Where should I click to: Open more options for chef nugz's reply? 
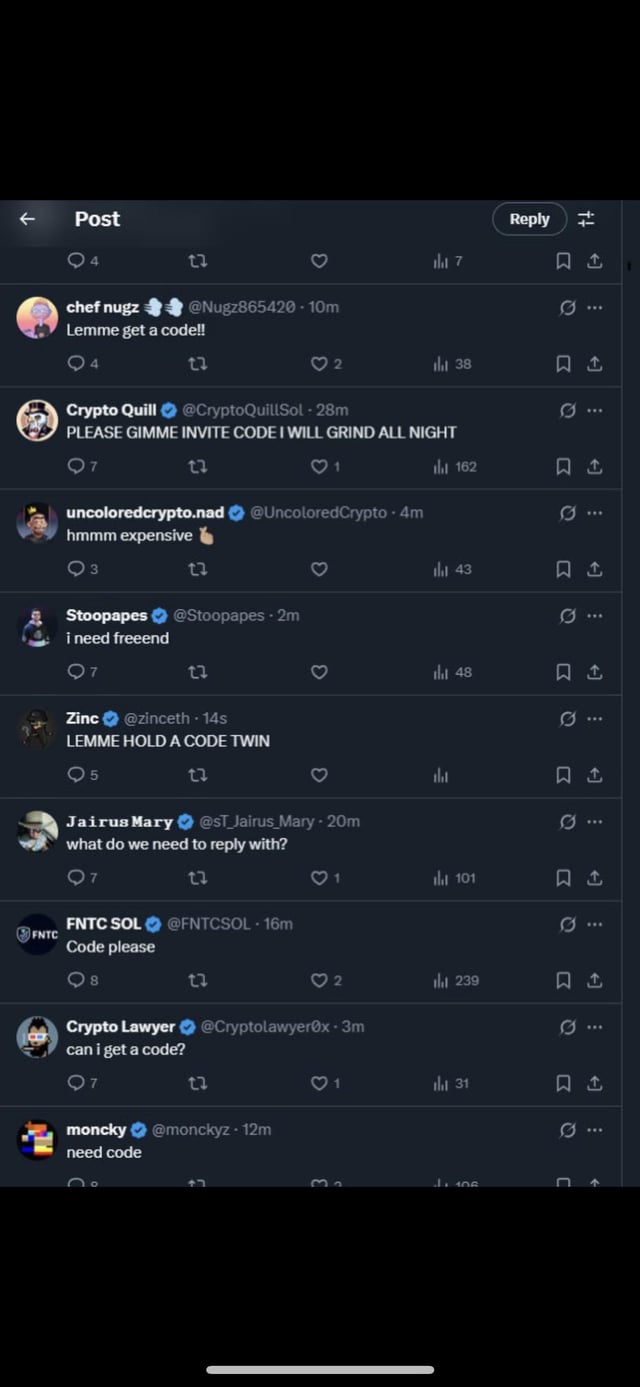[595, 307]
